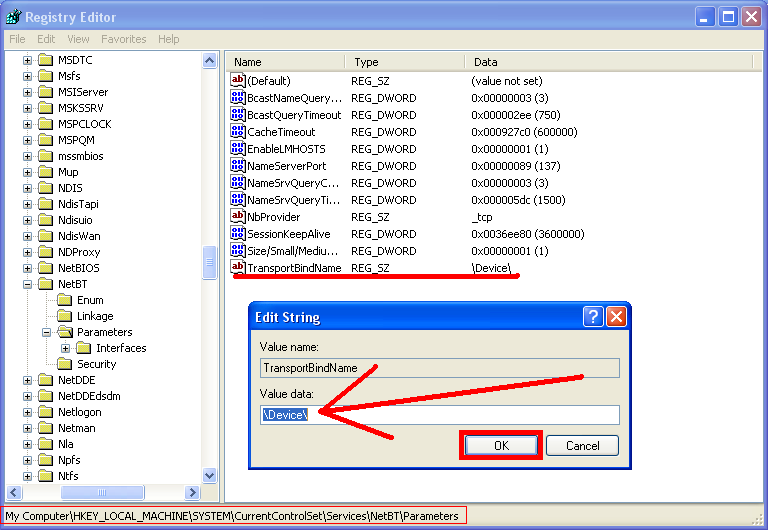Screen dimensions: 768x530
Task: Click the DWORD icon beside BcastQueryTimeout
Action: point(238,115)
